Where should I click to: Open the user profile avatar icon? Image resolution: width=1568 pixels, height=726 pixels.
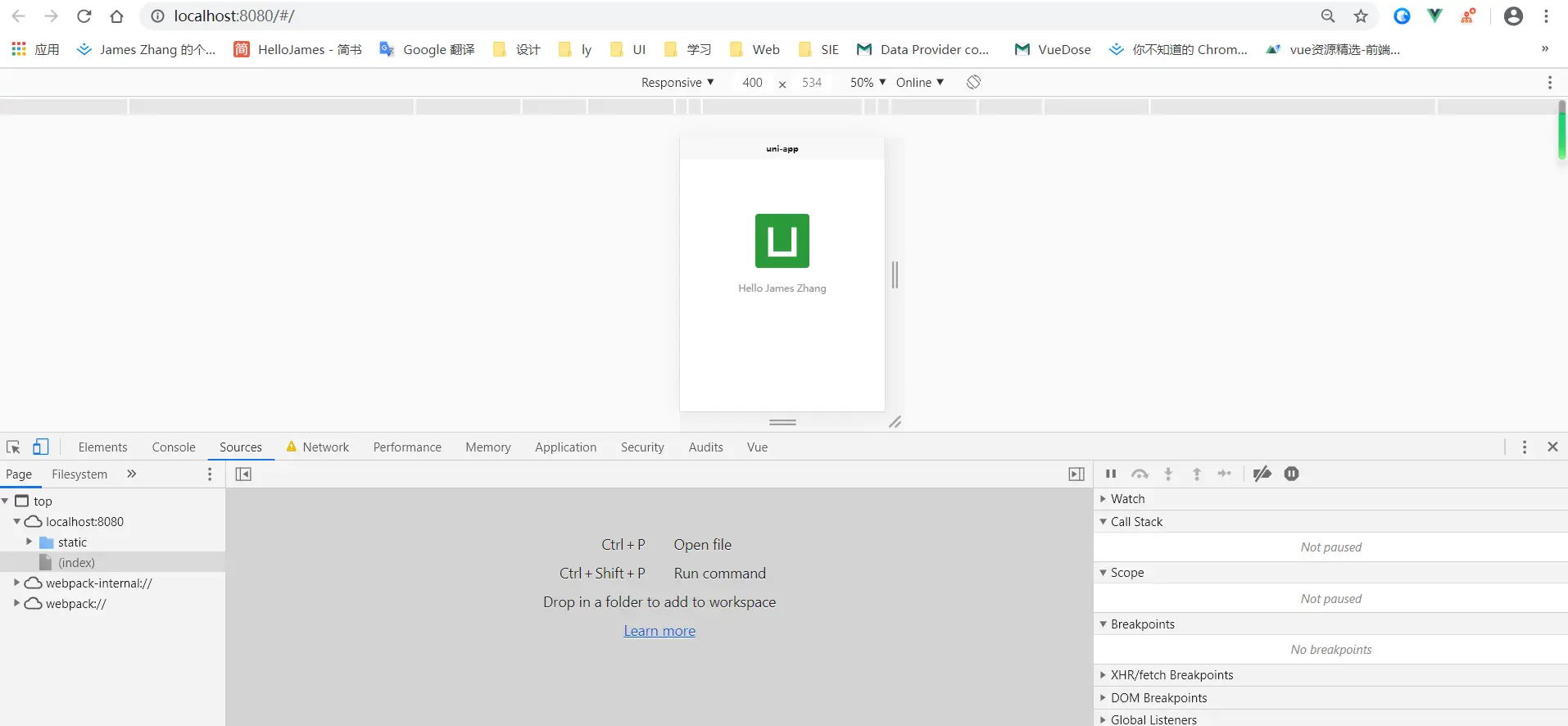[1513, 16]
